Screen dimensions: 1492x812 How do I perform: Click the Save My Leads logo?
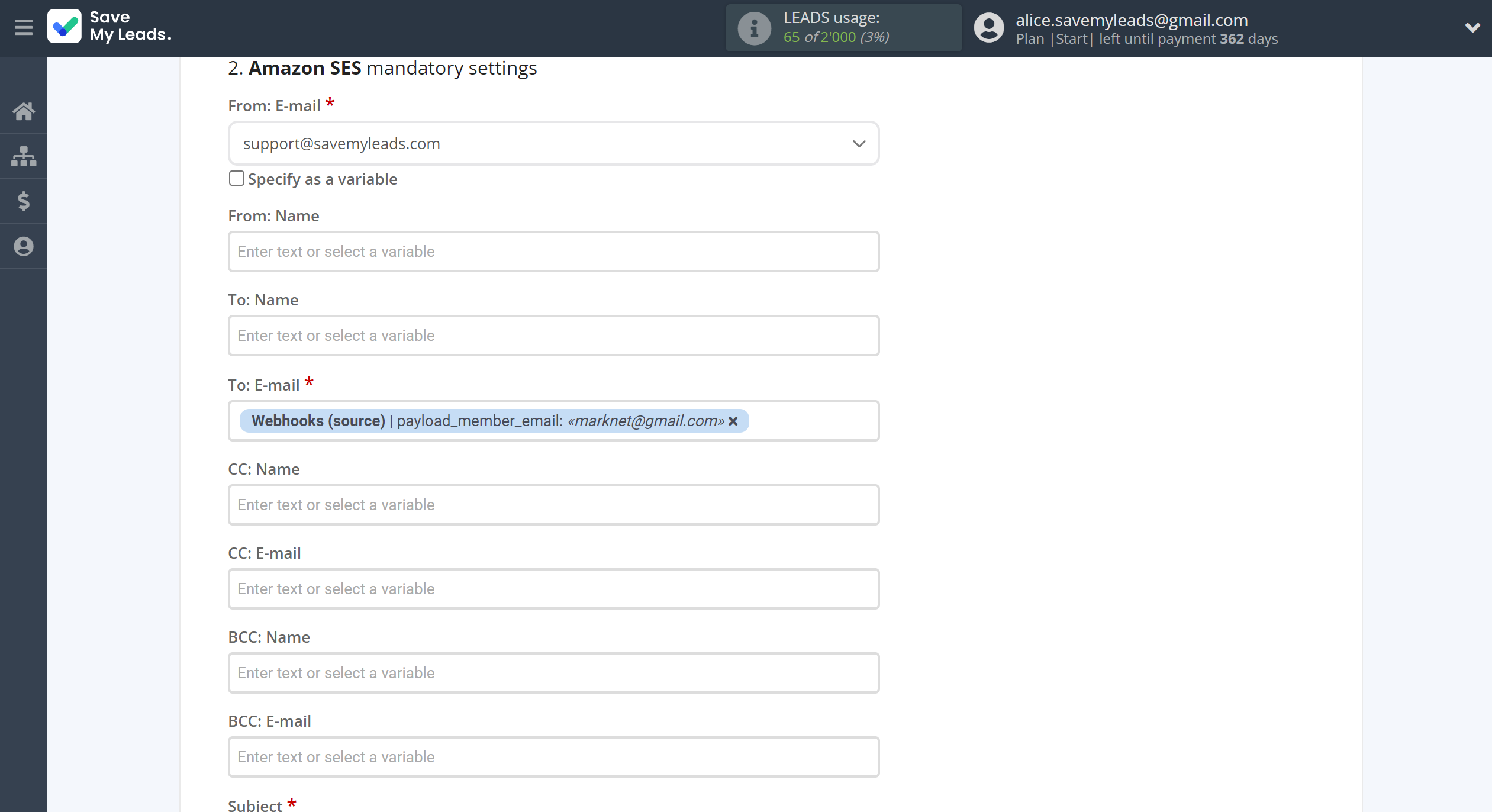click(x=109, y=27)
